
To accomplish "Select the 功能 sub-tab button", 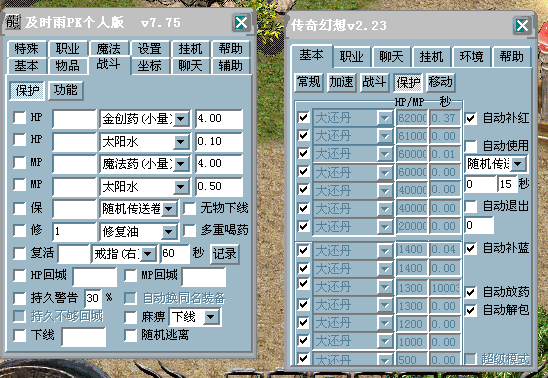I will 65,90.
